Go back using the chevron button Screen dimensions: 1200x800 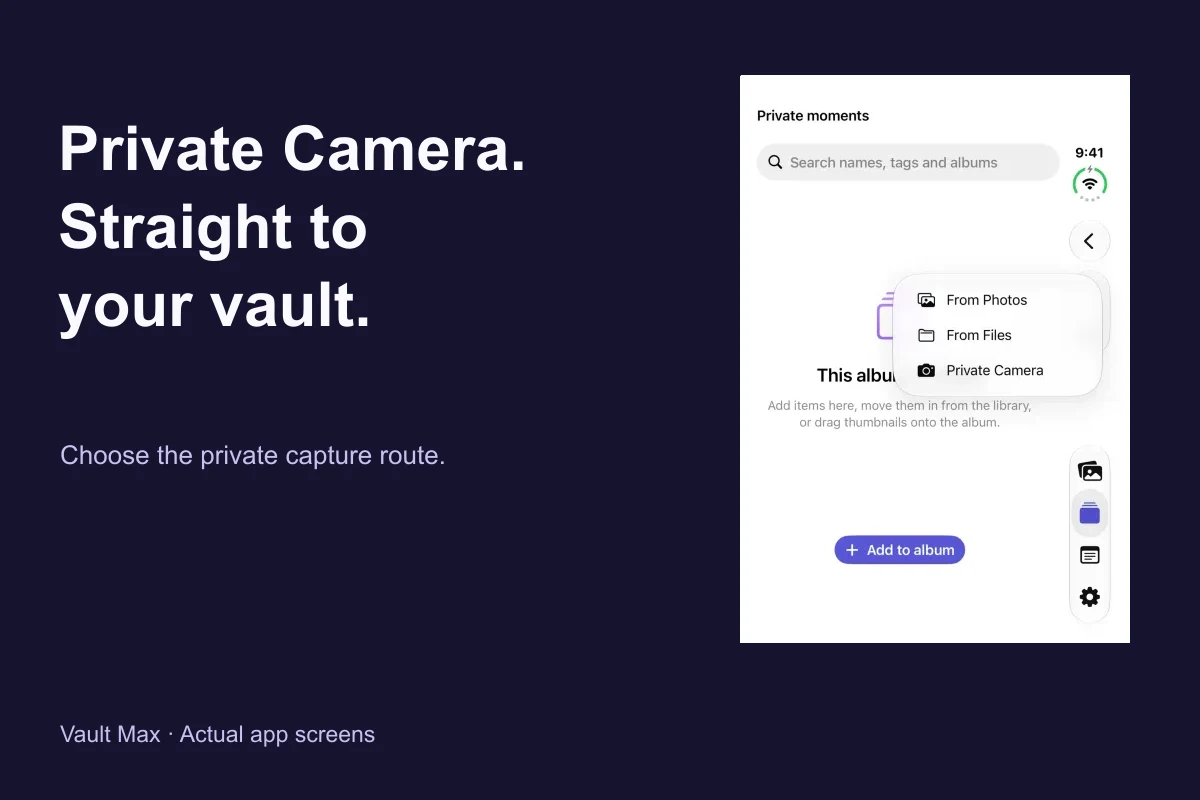pyautogui.click(x=1089, y=241)
